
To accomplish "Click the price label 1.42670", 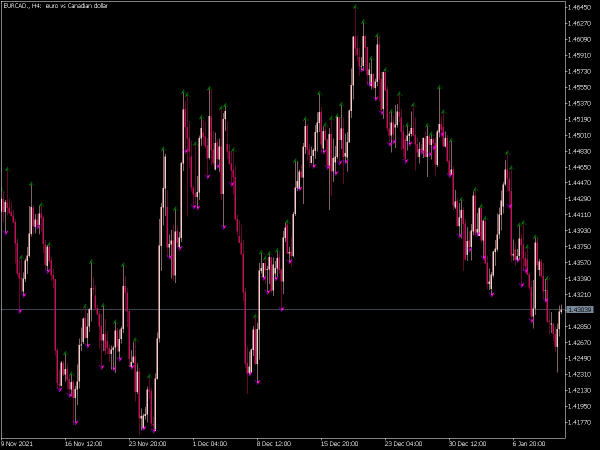I will click(x=580, y=342).
